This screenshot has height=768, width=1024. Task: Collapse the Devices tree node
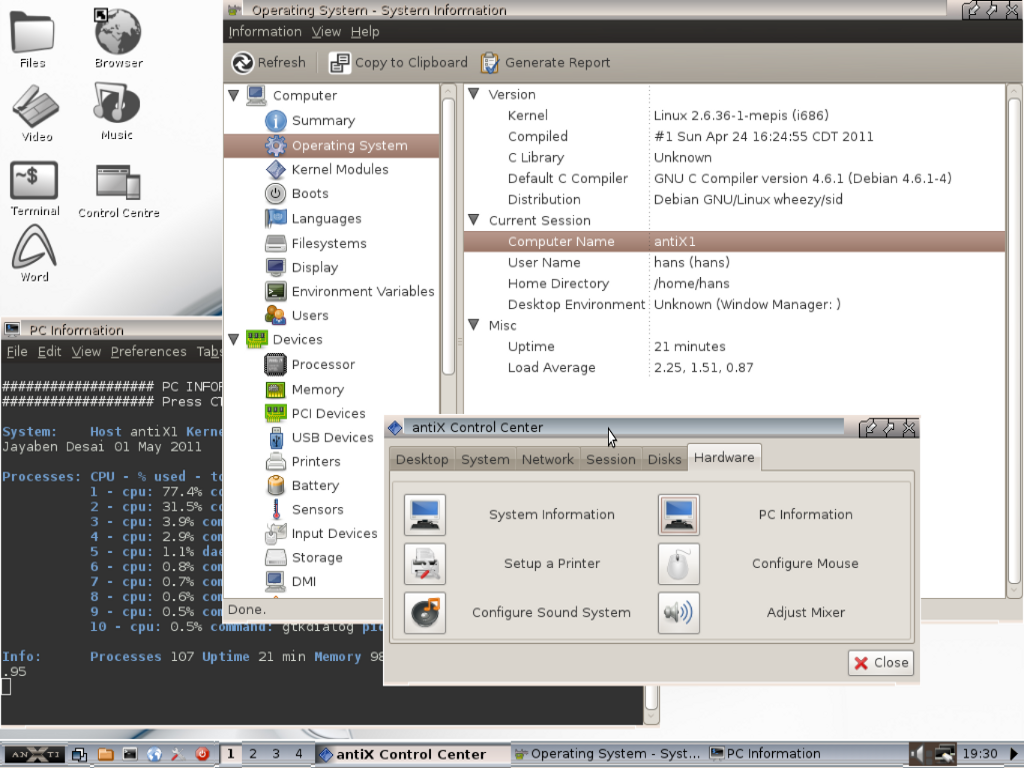pos(234,339)
